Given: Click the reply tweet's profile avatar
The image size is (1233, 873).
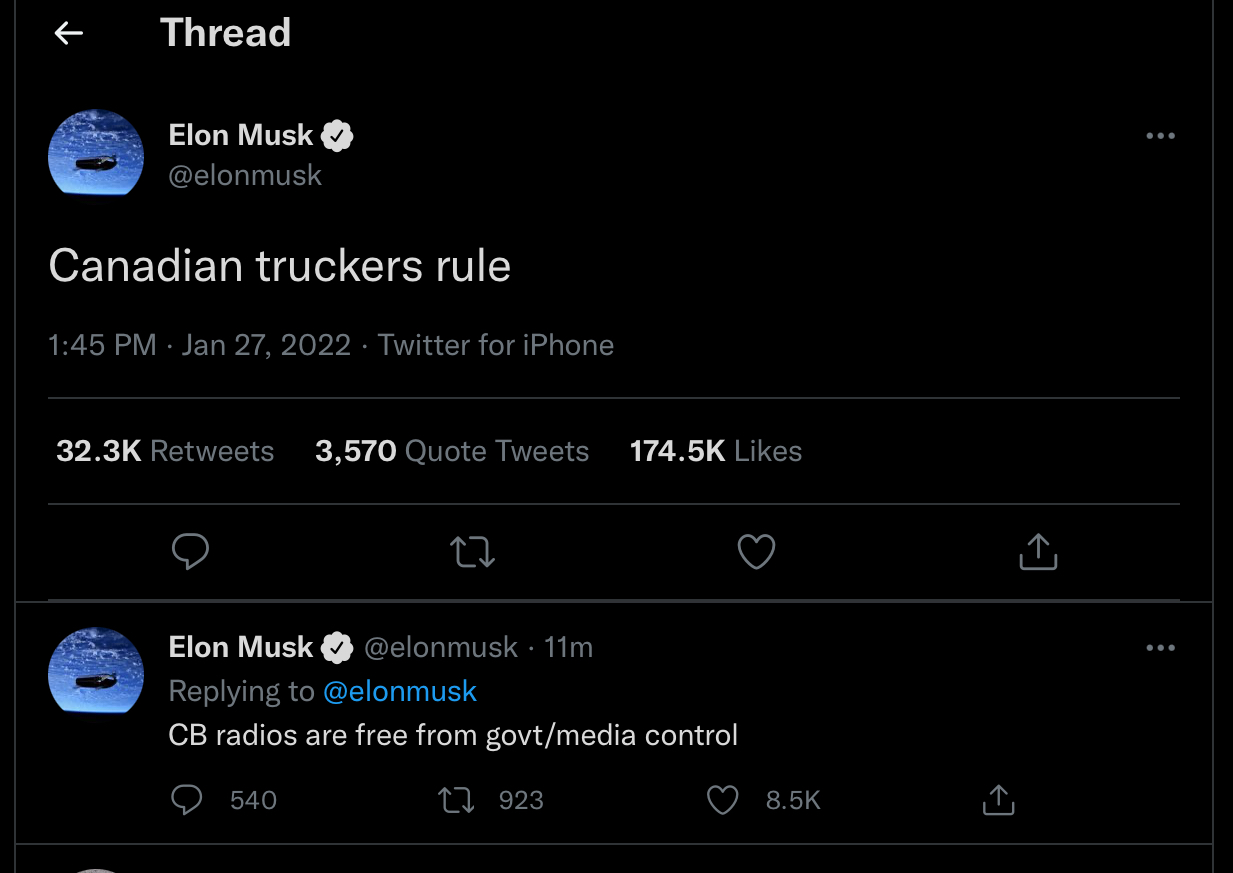Looking at the screenshot, I should (x=96, y=669).
